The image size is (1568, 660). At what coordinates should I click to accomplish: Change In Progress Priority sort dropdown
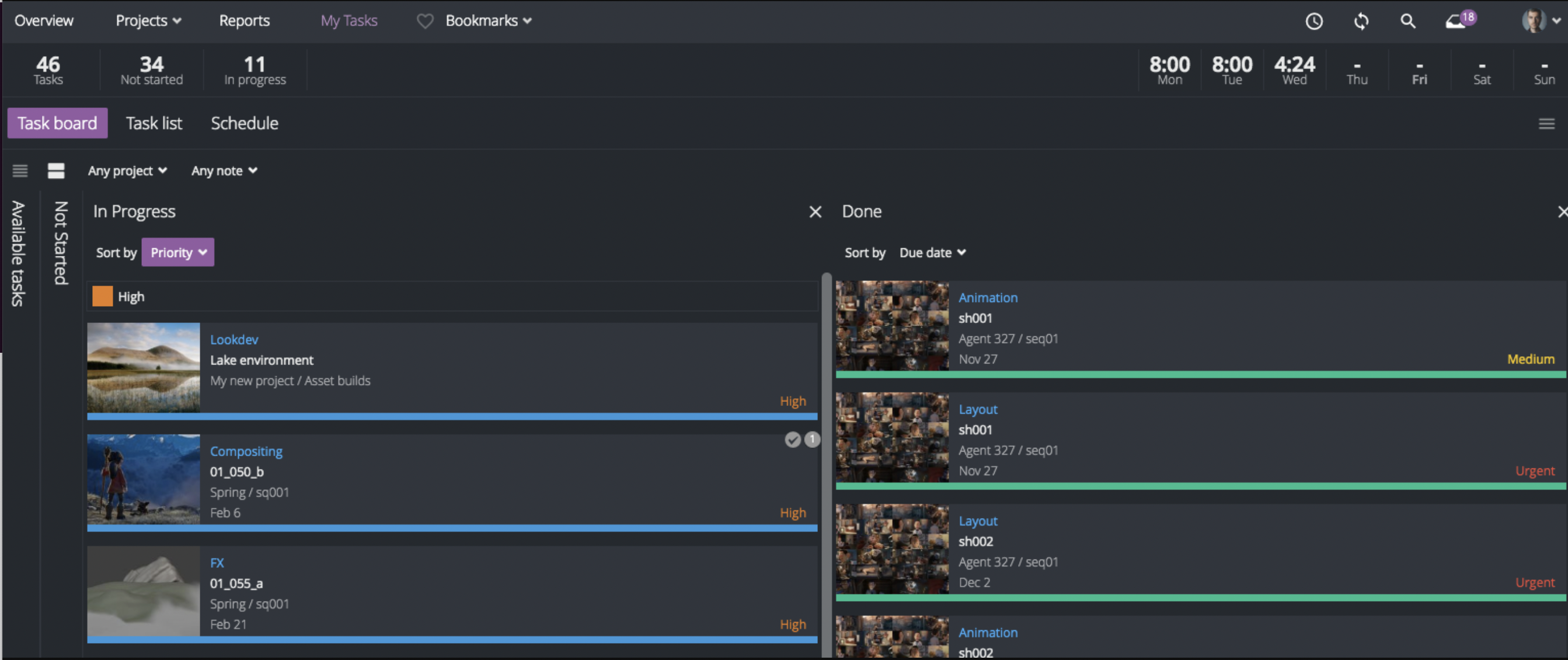pos(177,252)
